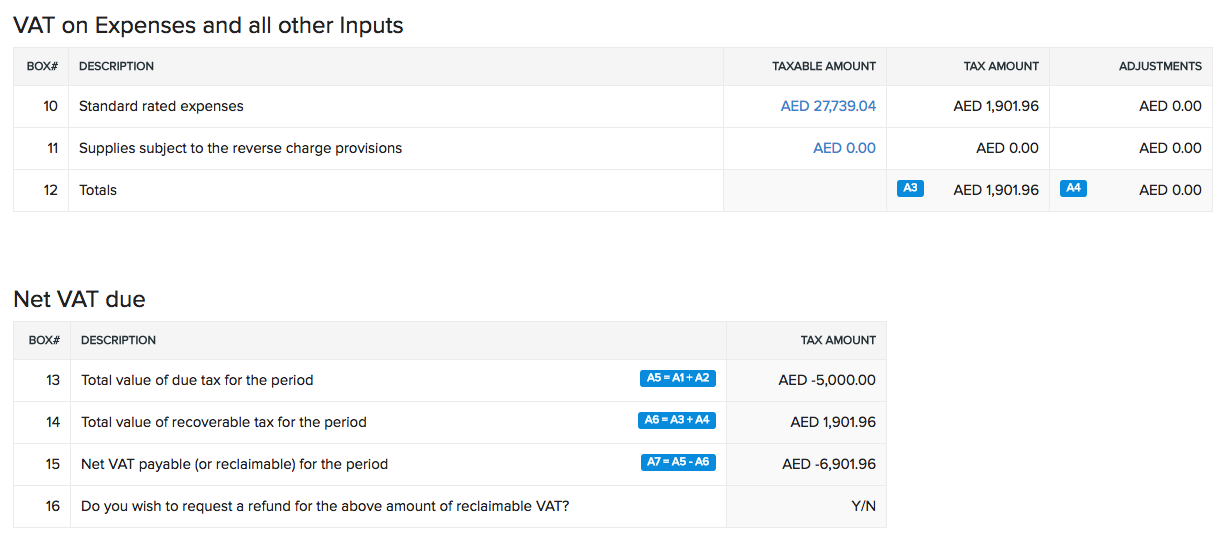Image resolution: width=1221 pixels, height=537 pixels.
Task: Click the ADJUSTMENTS column header
Action: [1160, 66]
